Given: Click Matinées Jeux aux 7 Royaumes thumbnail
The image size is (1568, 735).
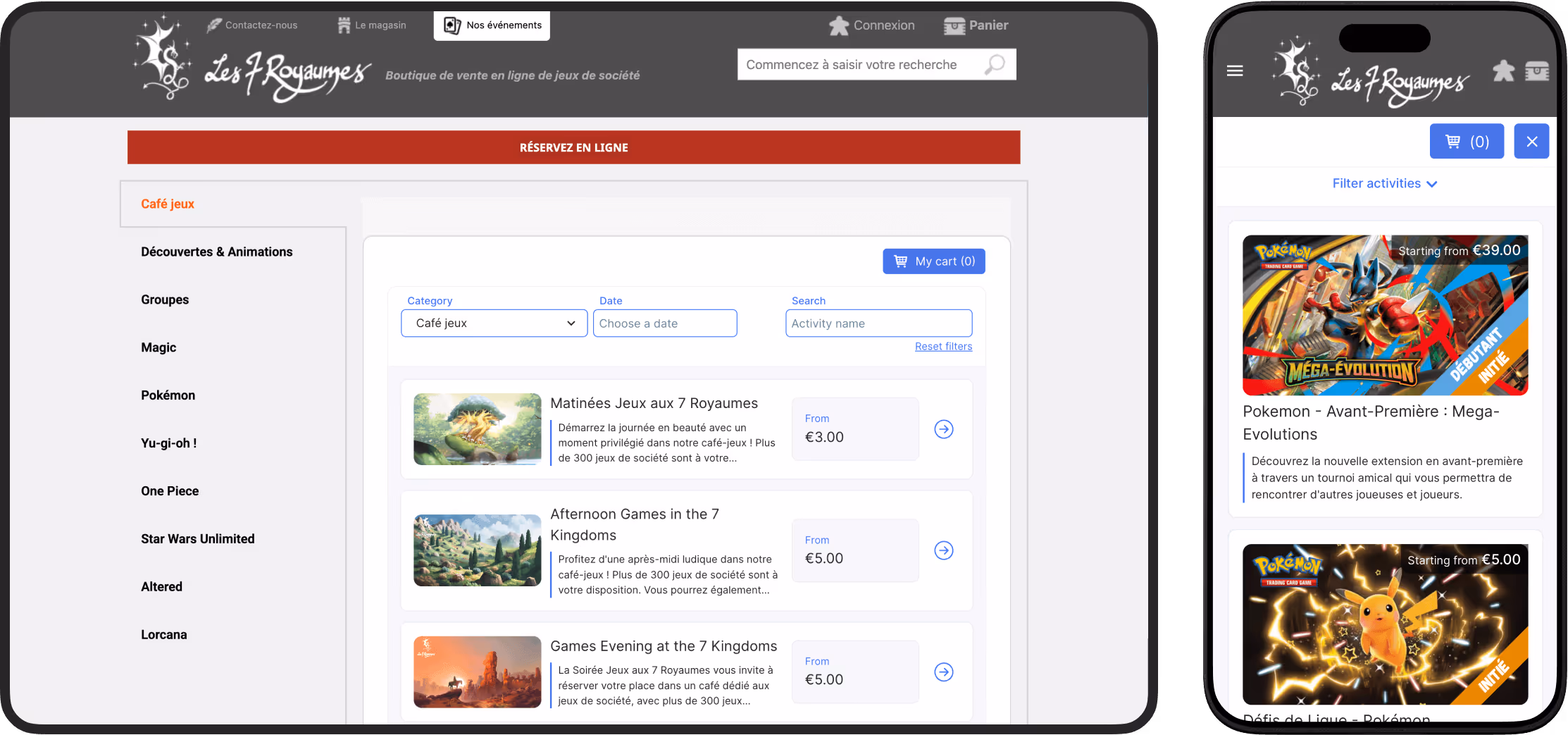Looking at the screenshot, I should pos(477,429).
